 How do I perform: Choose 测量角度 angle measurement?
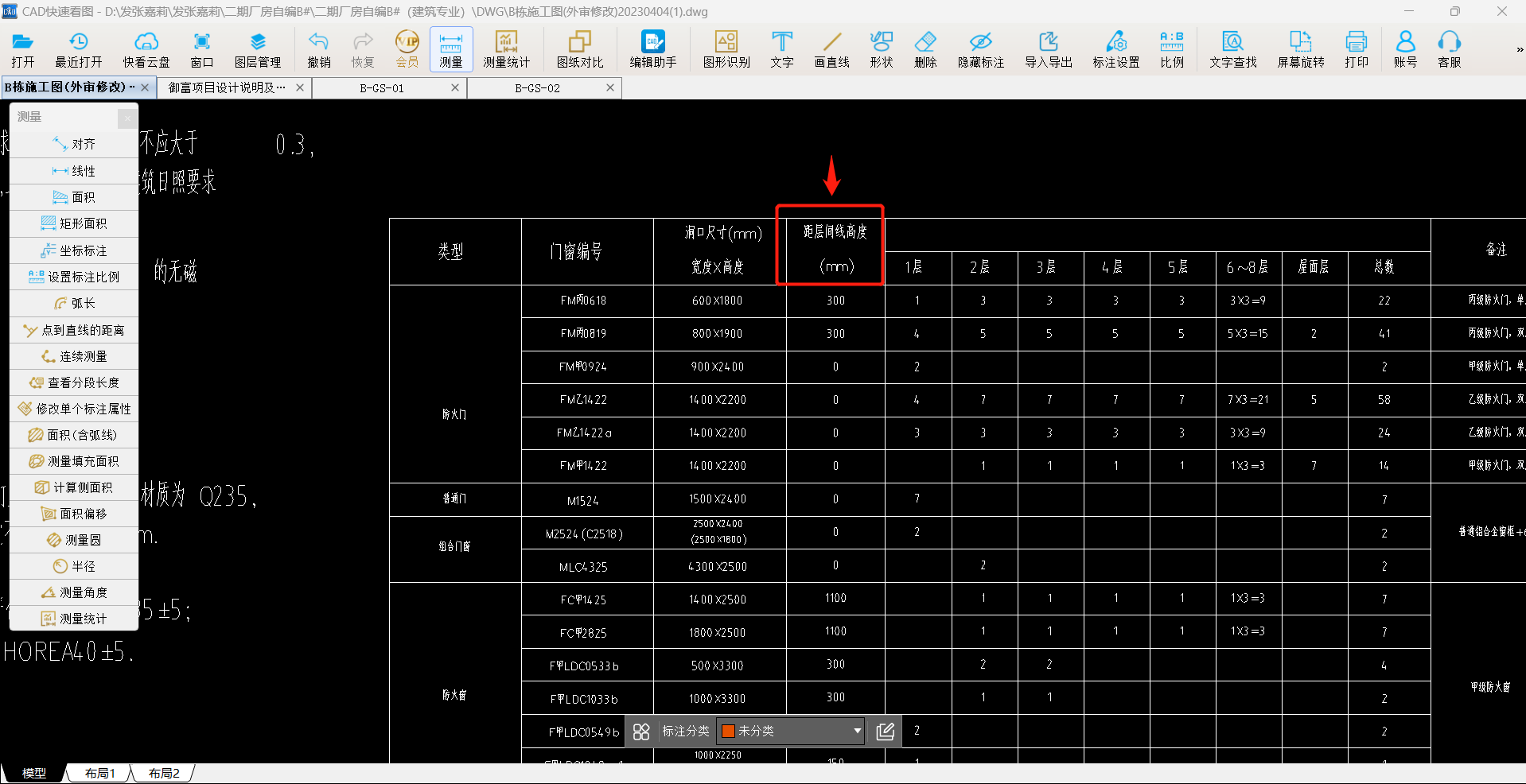(74, 592)
